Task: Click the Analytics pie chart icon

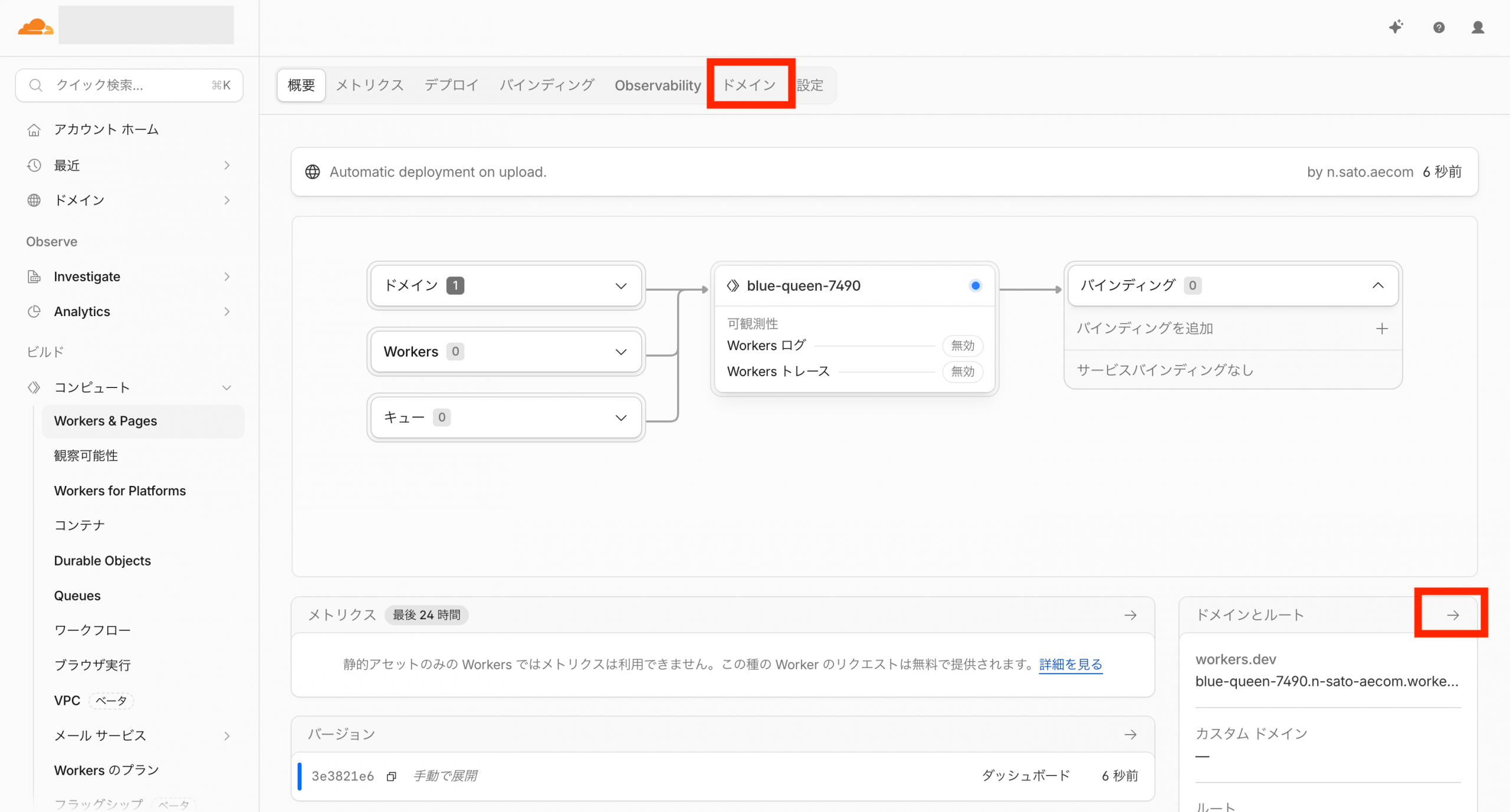Action: pos(34,311)
